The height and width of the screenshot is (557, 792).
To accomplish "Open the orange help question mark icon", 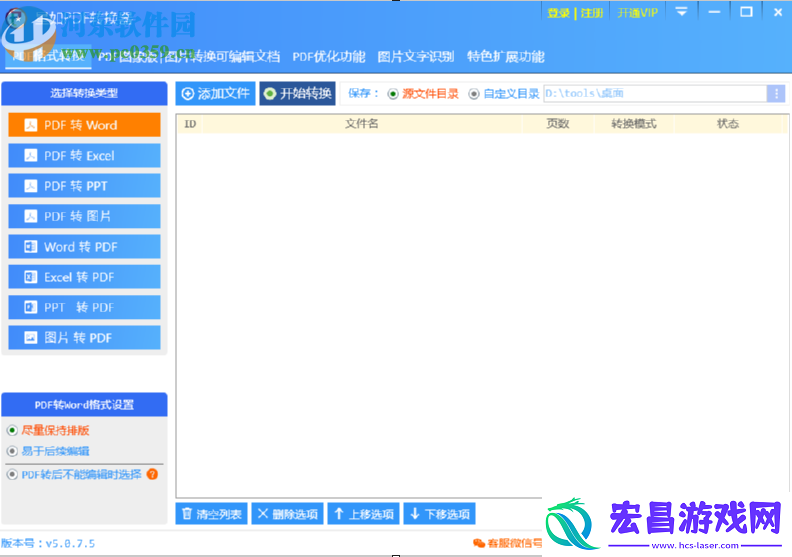I will pos(152,474).
